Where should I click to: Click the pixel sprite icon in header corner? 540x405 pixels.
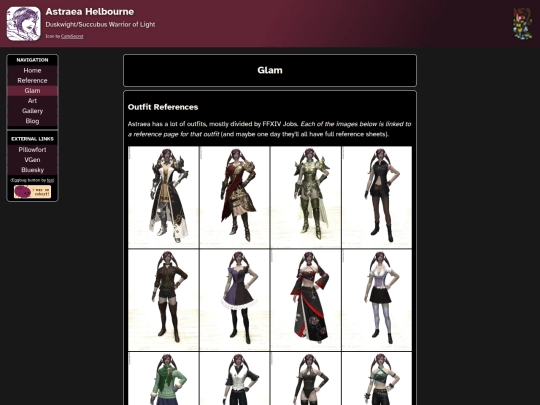tap(522, 24)
